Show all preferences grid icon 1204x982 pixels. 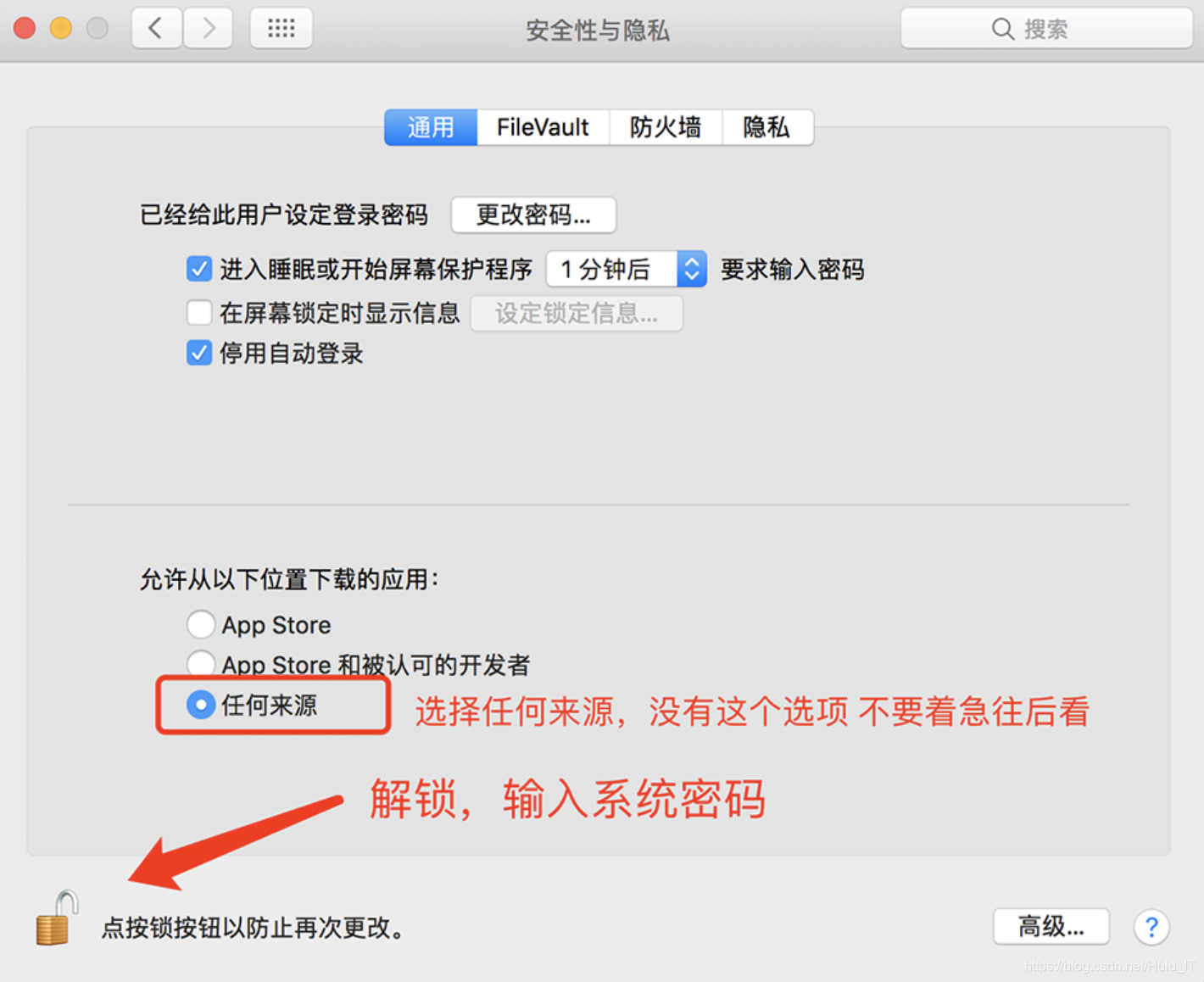click(281, 29)
